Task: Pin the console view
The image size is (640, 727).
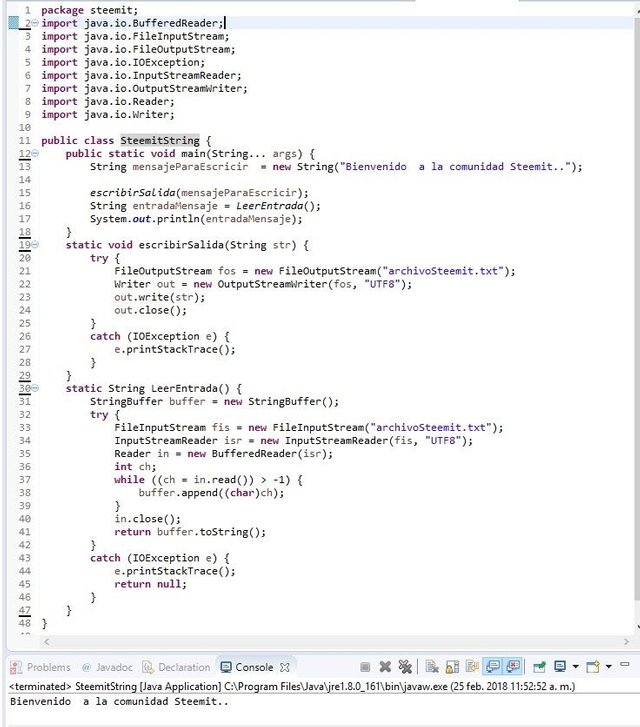Action: 539,667
